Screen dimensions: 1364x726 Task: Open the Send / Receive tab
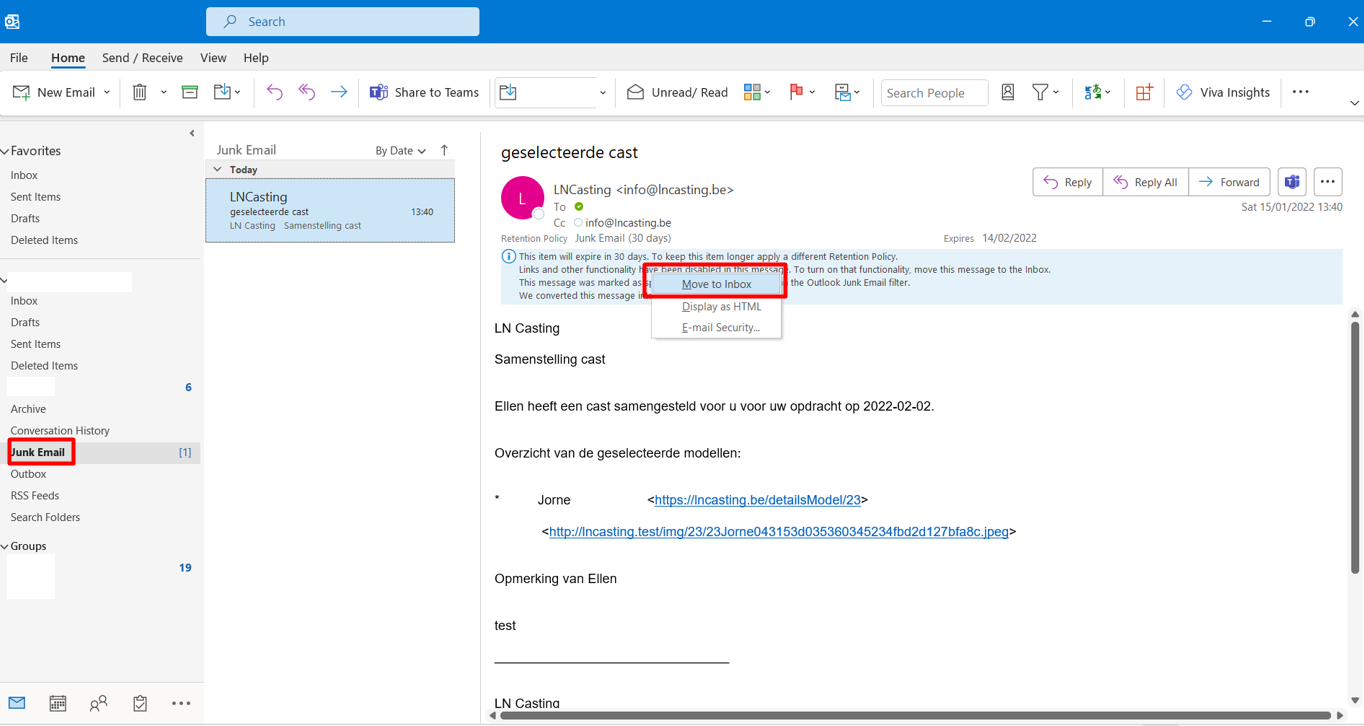pos(142,58)
